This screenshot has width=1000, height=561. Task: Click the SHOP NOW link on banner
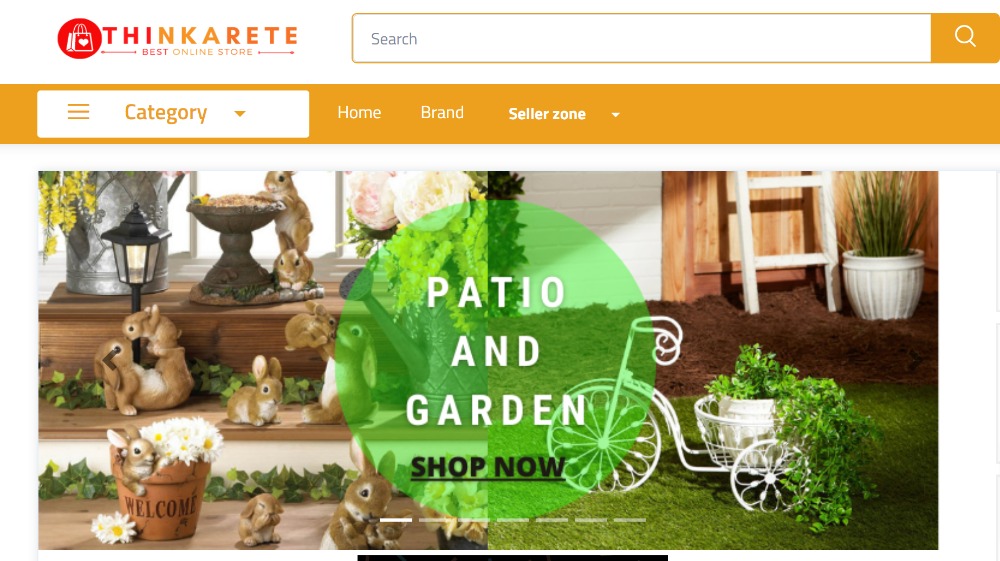tap(488, 467)
